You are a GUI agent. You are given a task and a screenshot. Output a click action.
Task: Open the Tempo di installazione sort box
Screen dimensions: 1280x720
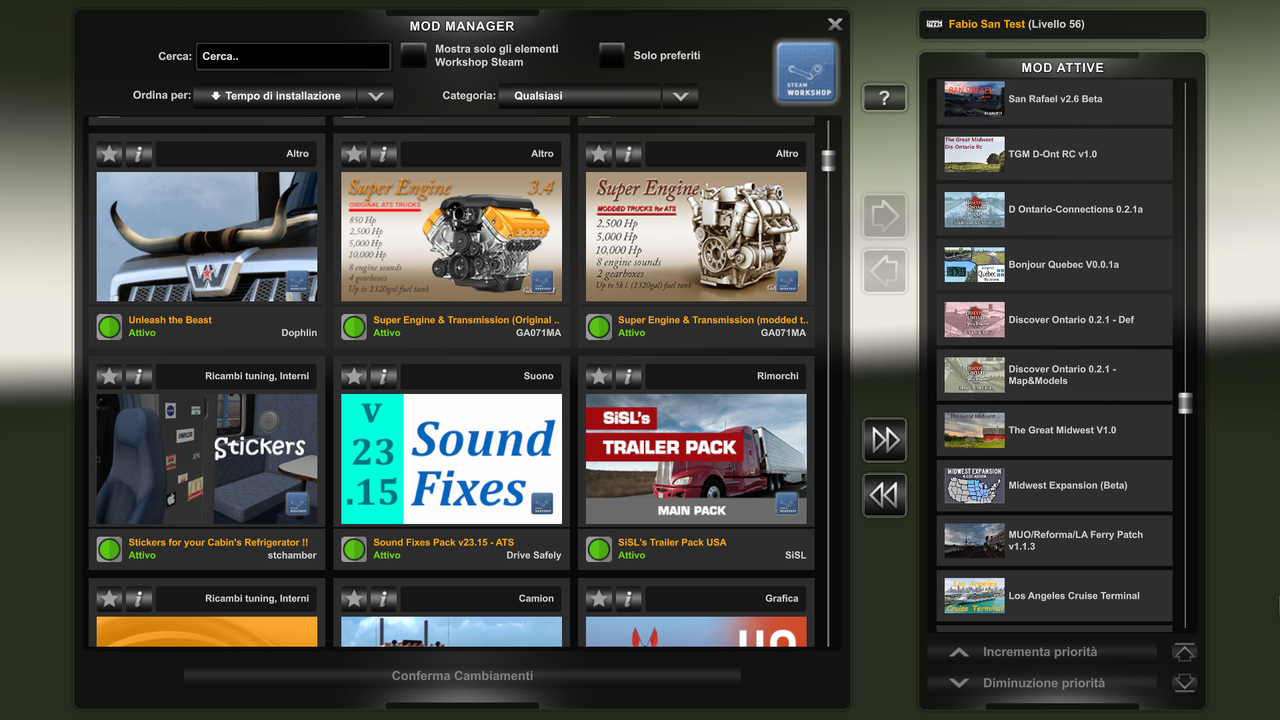click(x=276, y=96)
